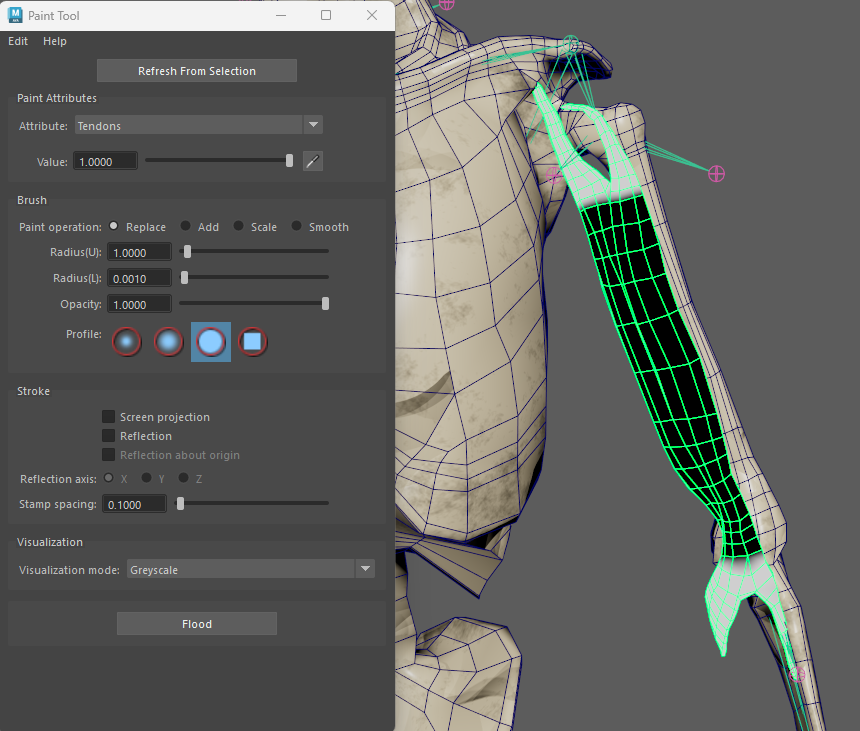Expand the Visualization mode Greyscale dropdown
The image size is (860, 731).
click(250, 570)
